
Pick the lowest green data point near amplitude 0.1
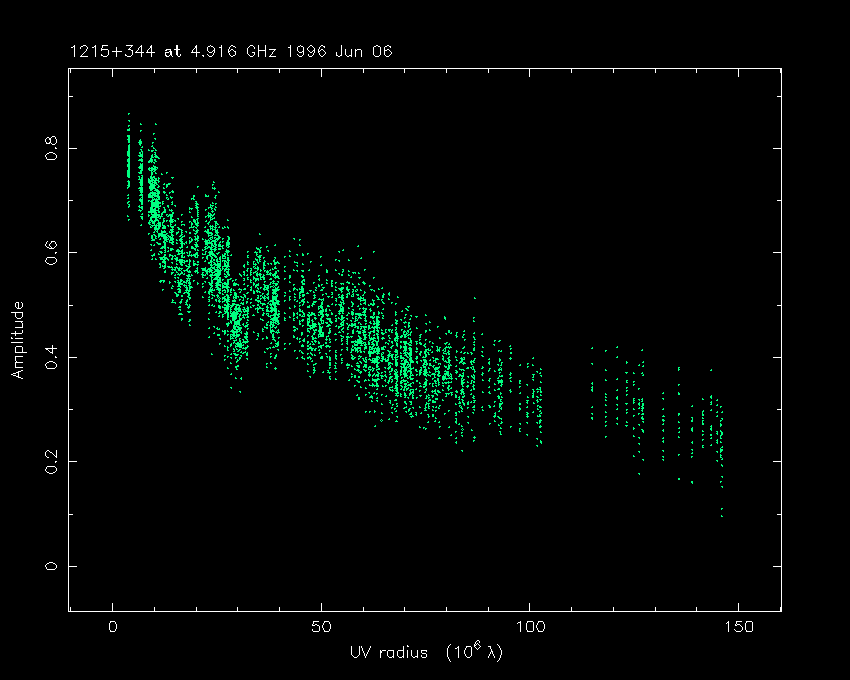tap(722, 516)
